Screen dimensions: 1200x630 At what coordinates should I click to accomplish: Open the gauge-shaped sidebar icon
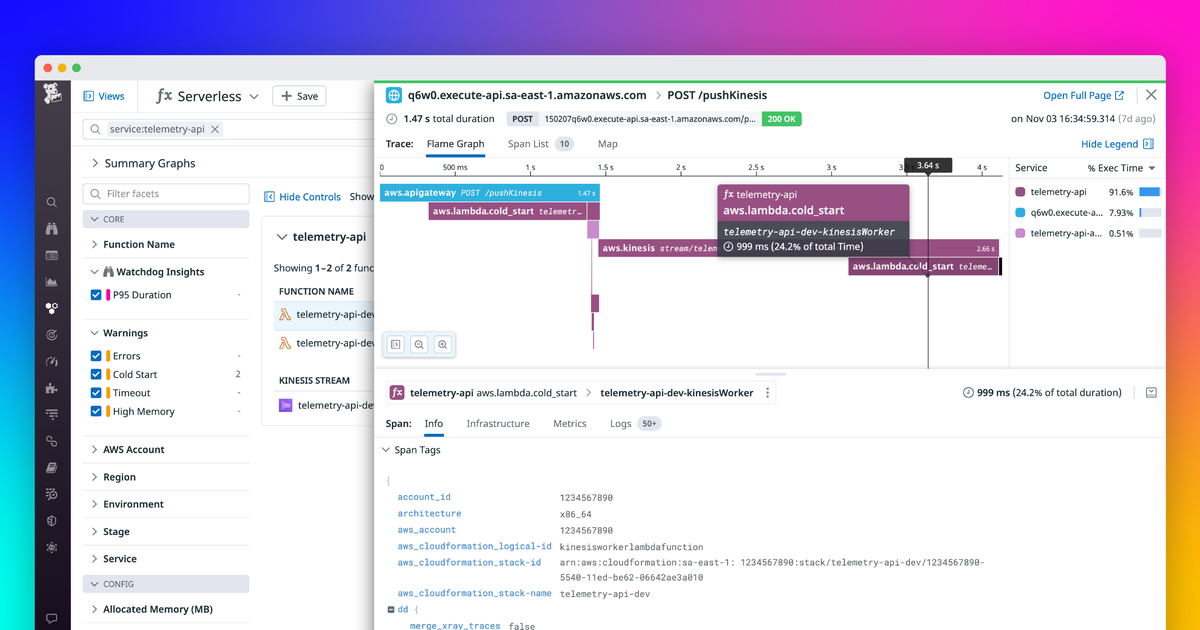coord(52,362)
